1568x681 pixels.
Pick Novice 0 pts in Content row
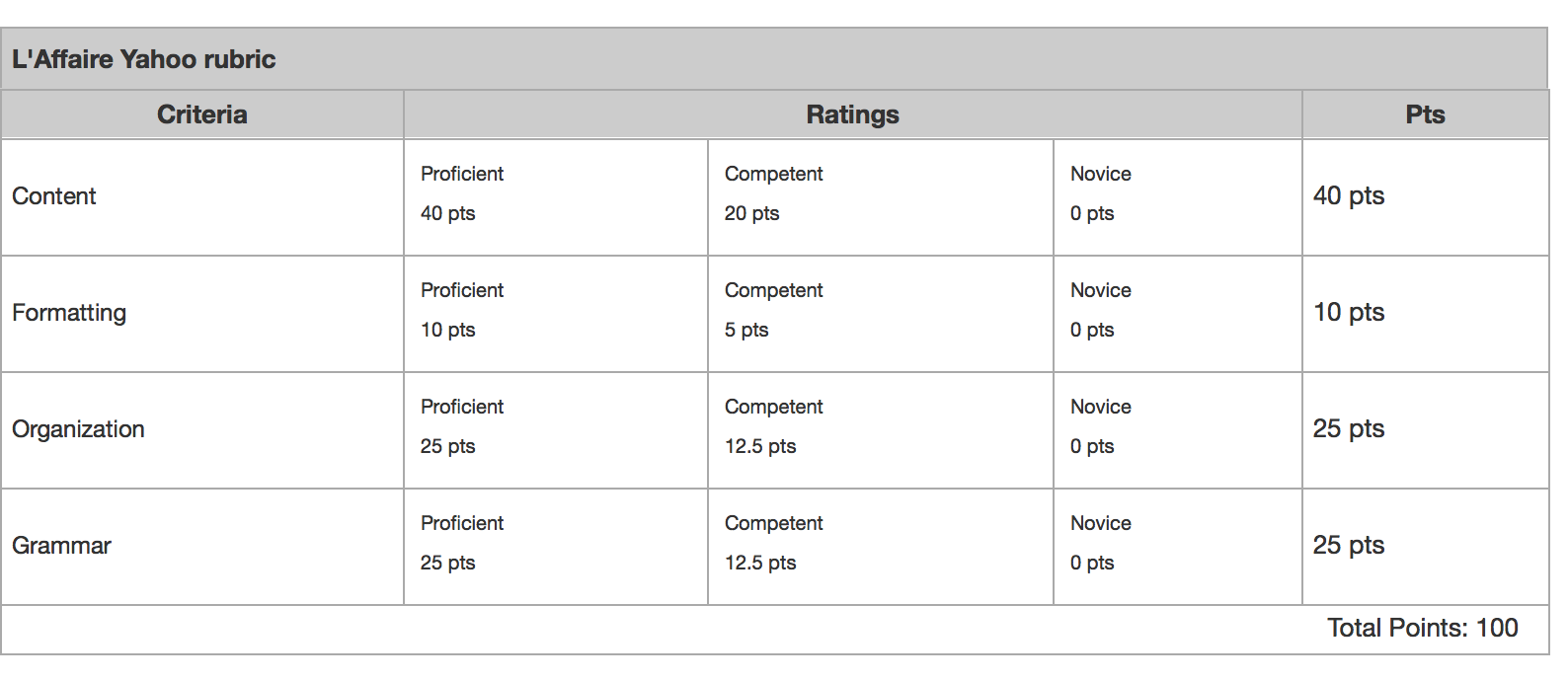[x=1177, y=195]
